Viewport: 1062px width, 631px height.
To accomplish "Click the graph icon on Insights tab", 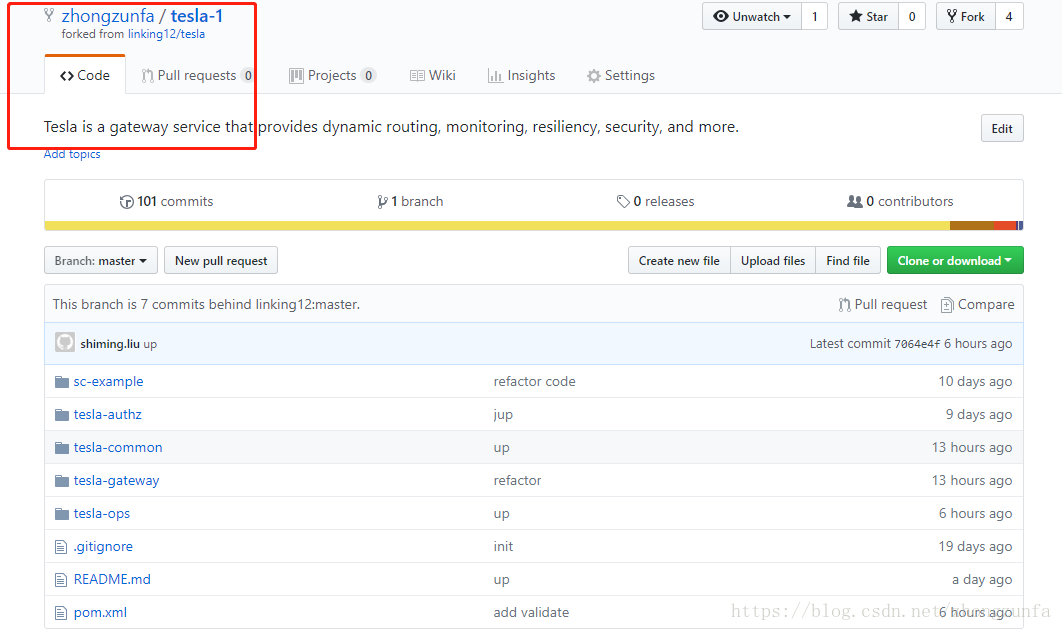I will click(x=495, y=76).
